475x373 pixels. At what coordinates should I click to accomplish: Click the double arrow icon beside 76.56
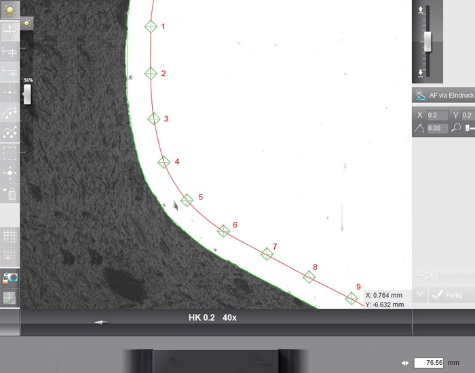pyautogui.click(x=405, y=363)
